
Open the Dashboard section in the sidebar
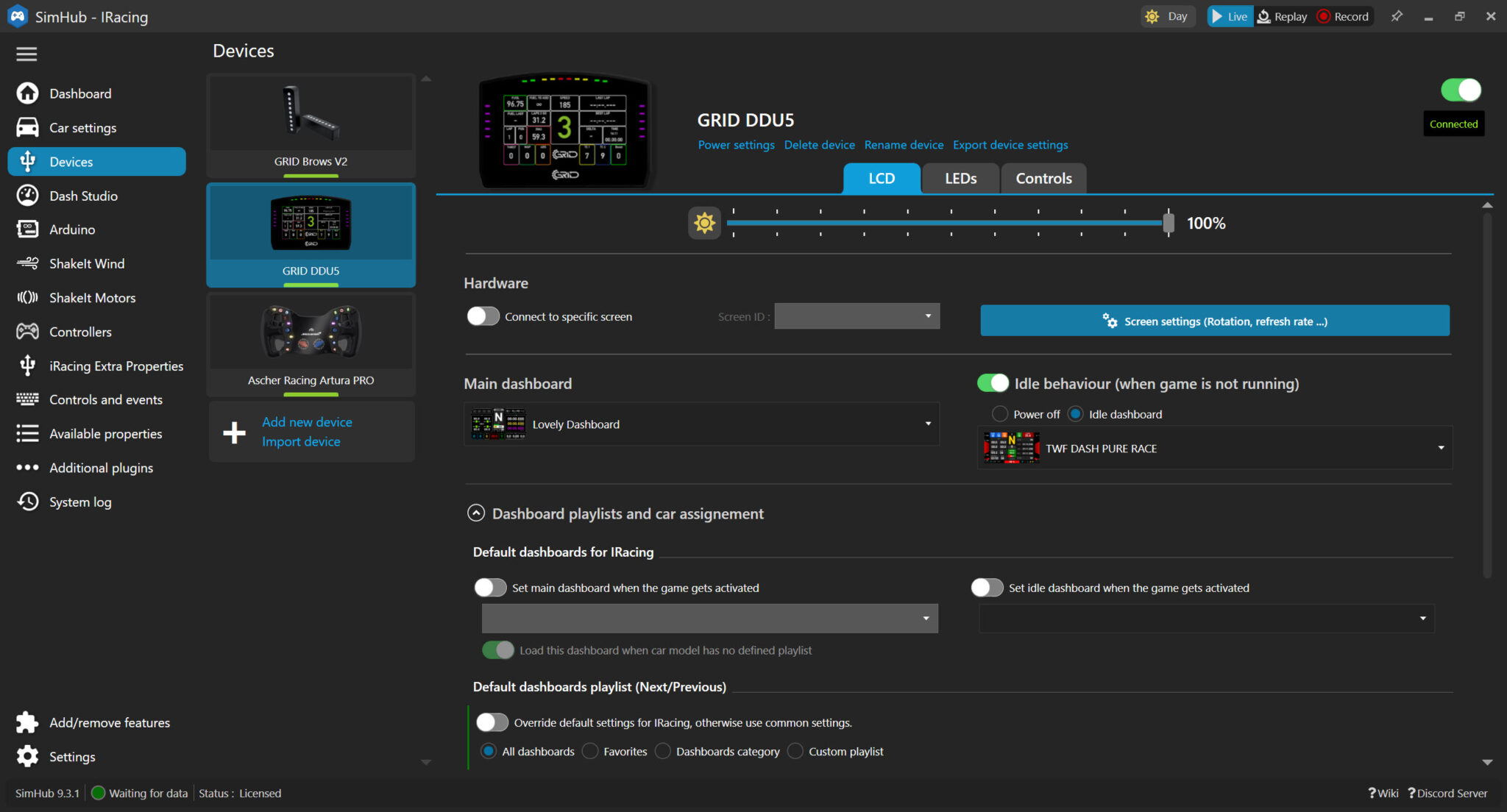coord(80,93)
